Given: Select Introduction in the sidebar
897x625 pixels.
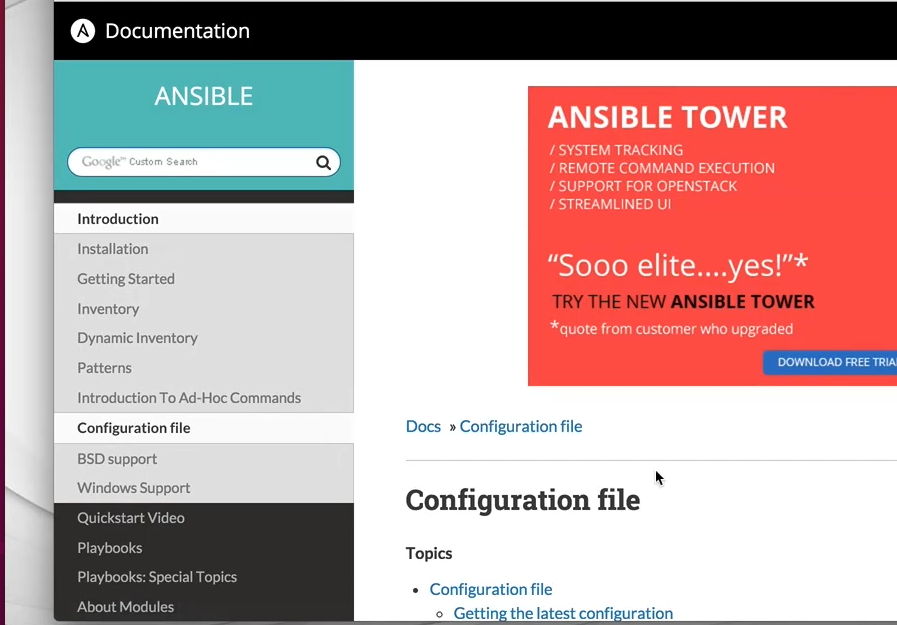Looking at the screenshot, I should 117,218.
